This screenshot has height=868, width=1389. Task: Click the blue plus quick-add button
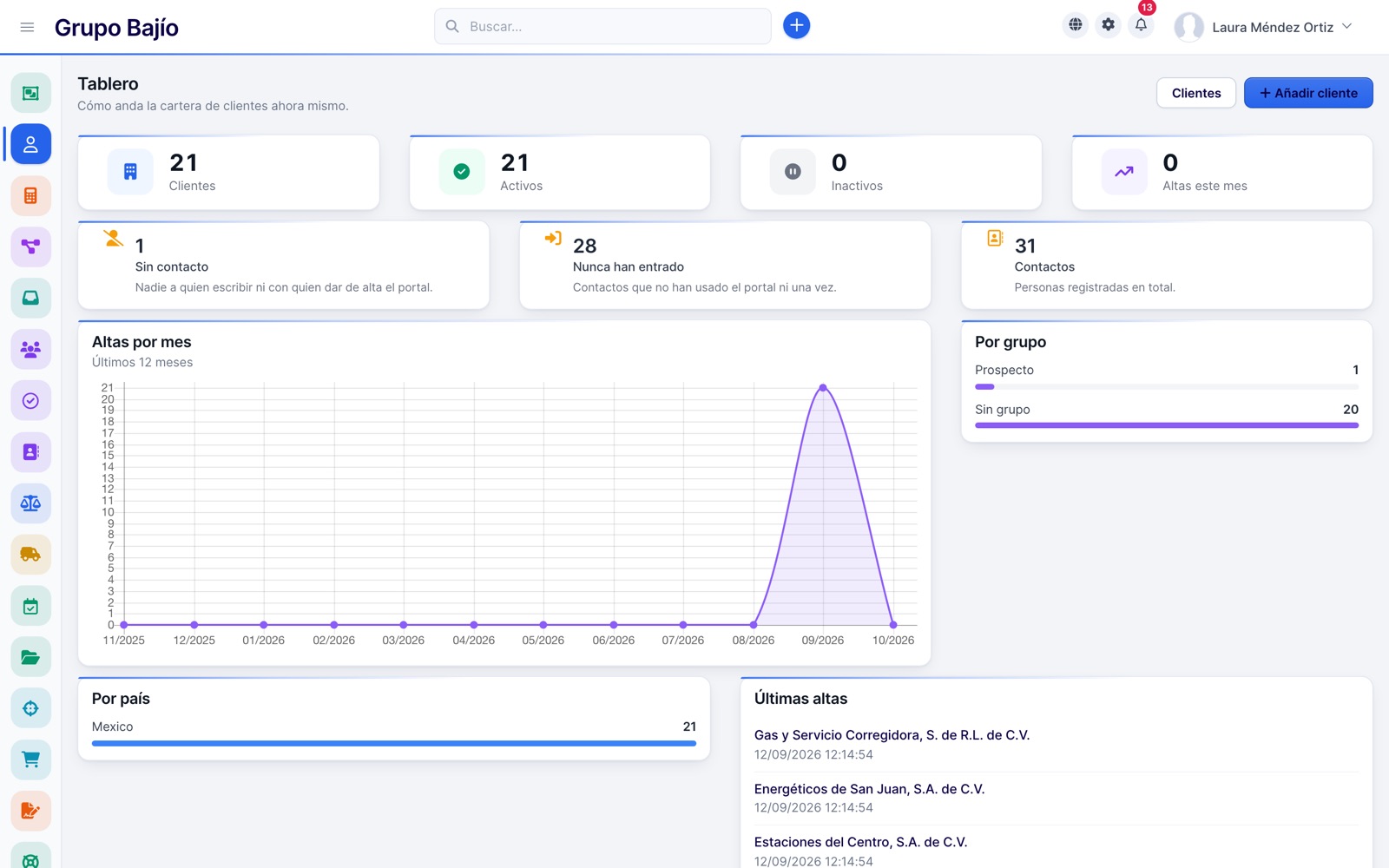[x=796, y=26]
